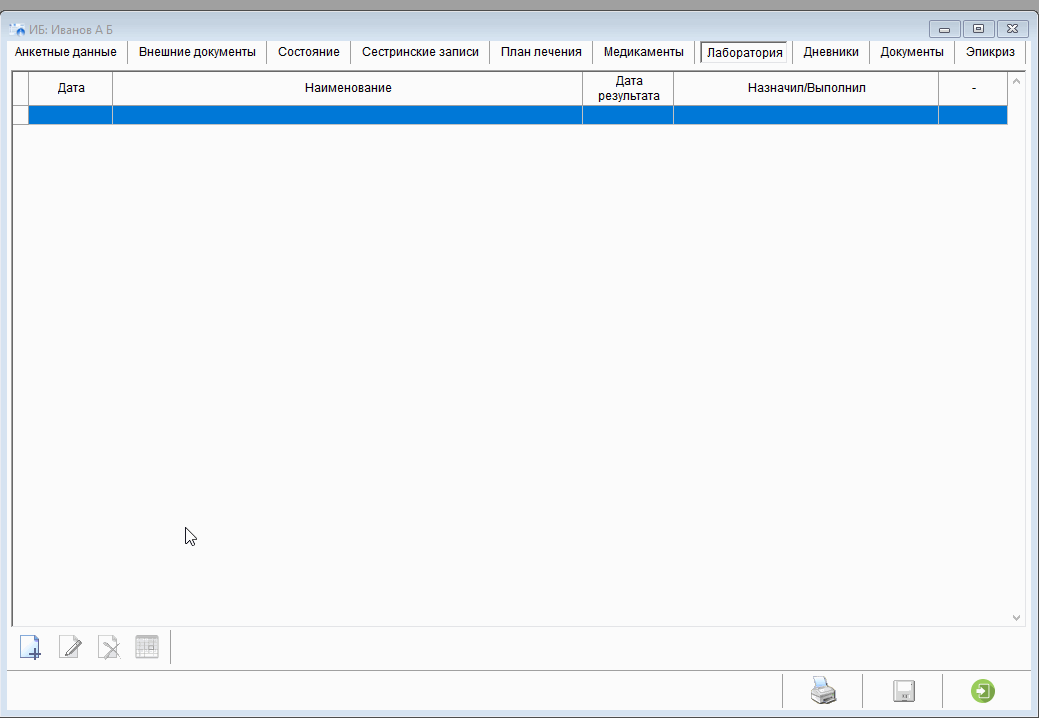Image resolution: width=1039 pixels, height=718 pixels.
Task: Click the scroll down arrow in table
Action: point(1017,618)
